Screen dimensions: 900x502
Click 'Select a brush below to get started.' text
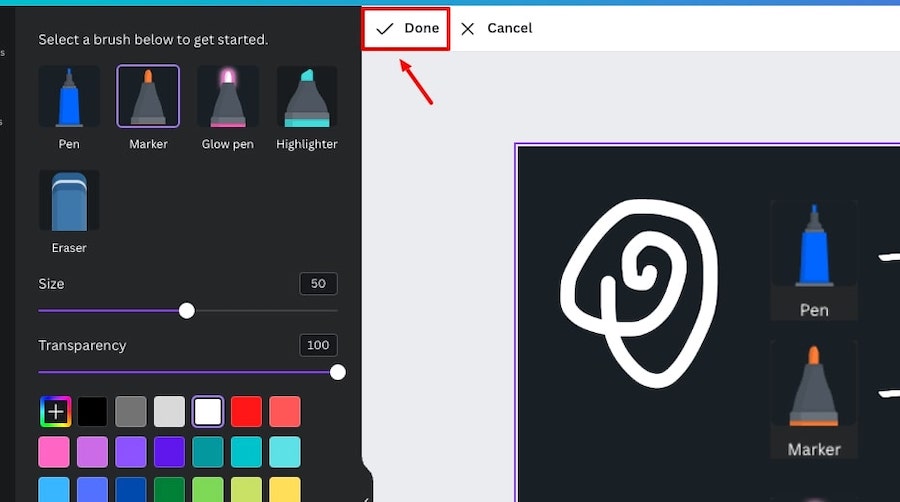pos(153,40)
